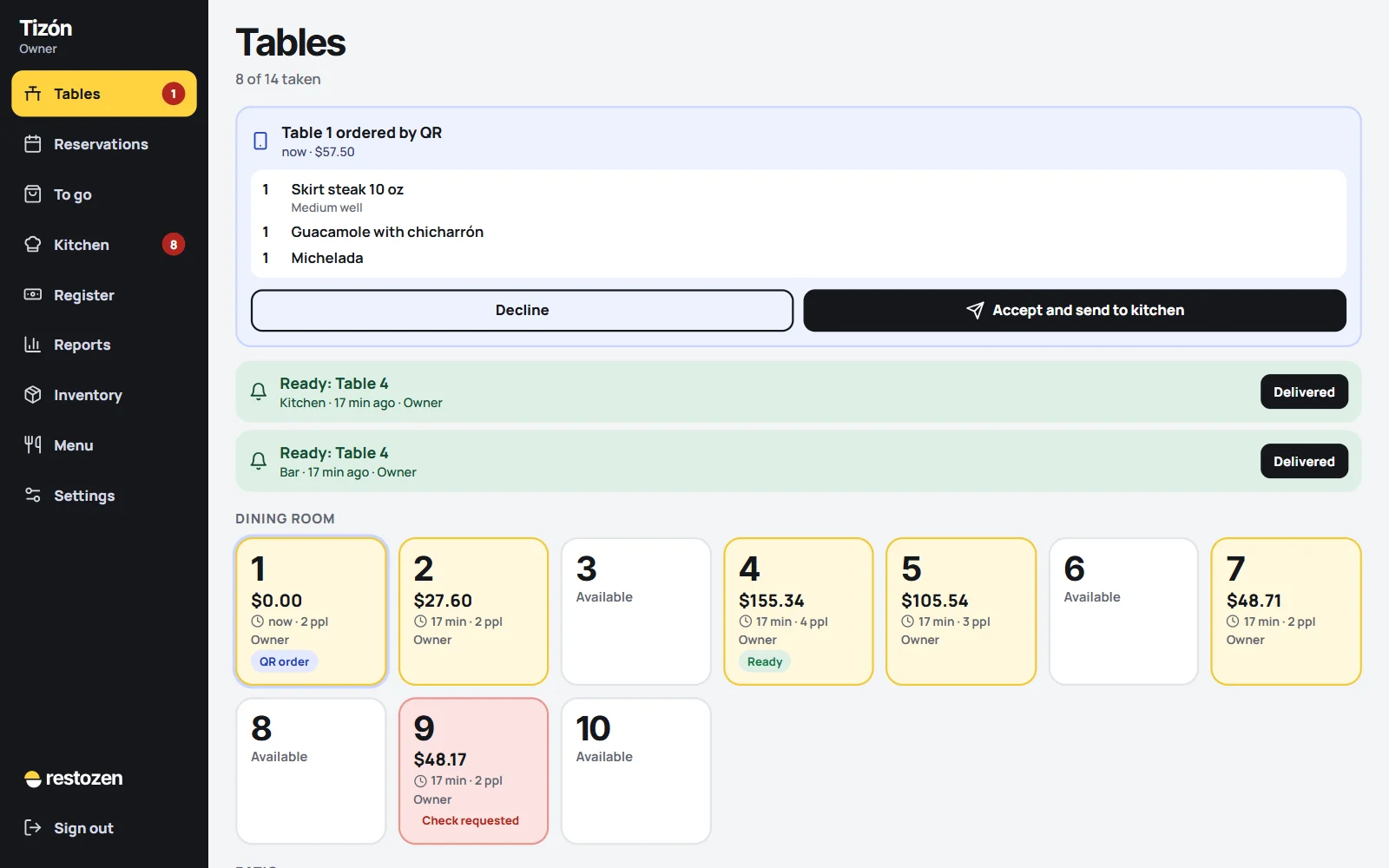The width and height of the screenshot is (1389, 868).
Task: Click the To go bag icon
Action: tap(33, 194)
